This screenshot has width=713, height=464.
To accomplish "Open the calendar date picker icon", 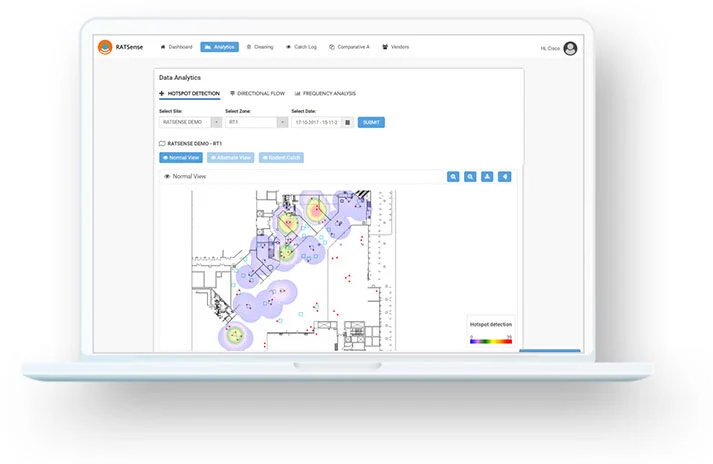I will coord(347,122).
